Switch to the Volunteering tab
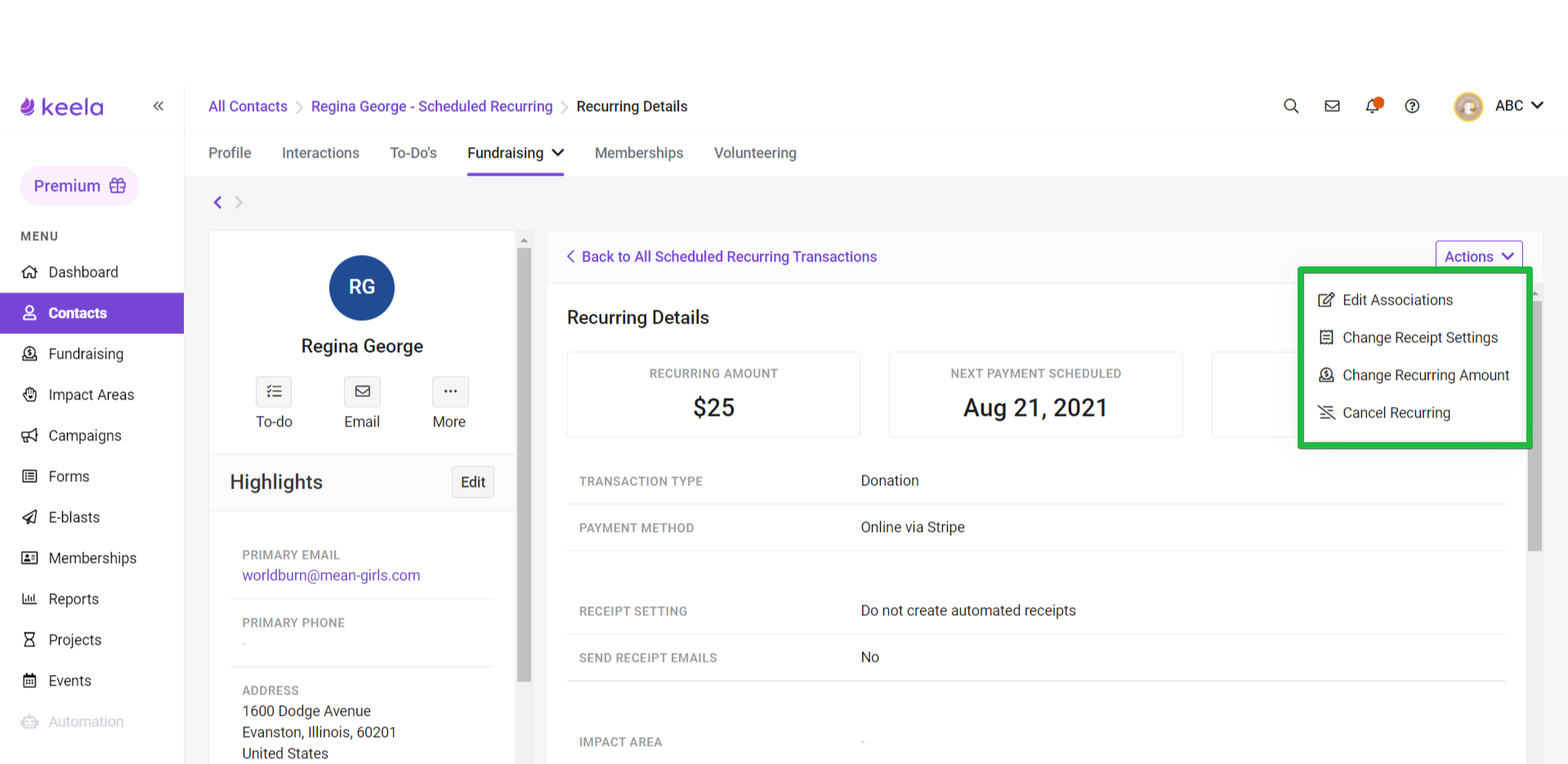This screenshot has width=1568, height=764. [x=755, y=153]
